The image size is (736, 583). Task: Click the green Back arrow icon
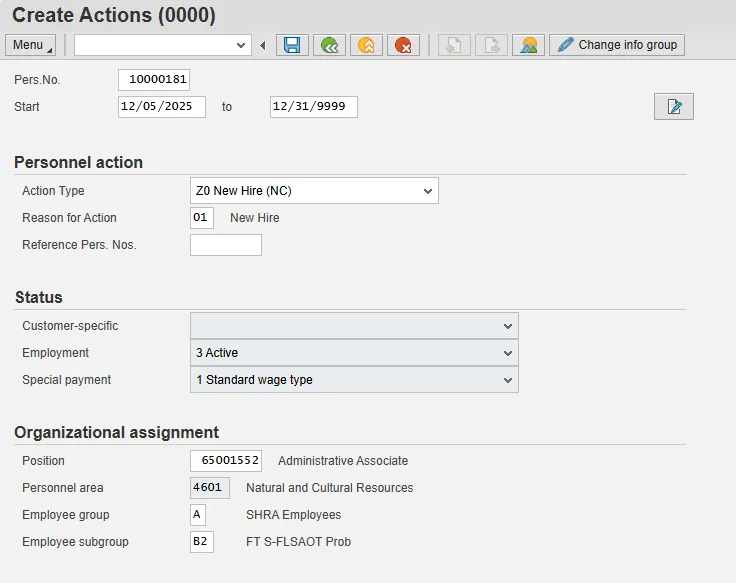click(x=329, y=45)
